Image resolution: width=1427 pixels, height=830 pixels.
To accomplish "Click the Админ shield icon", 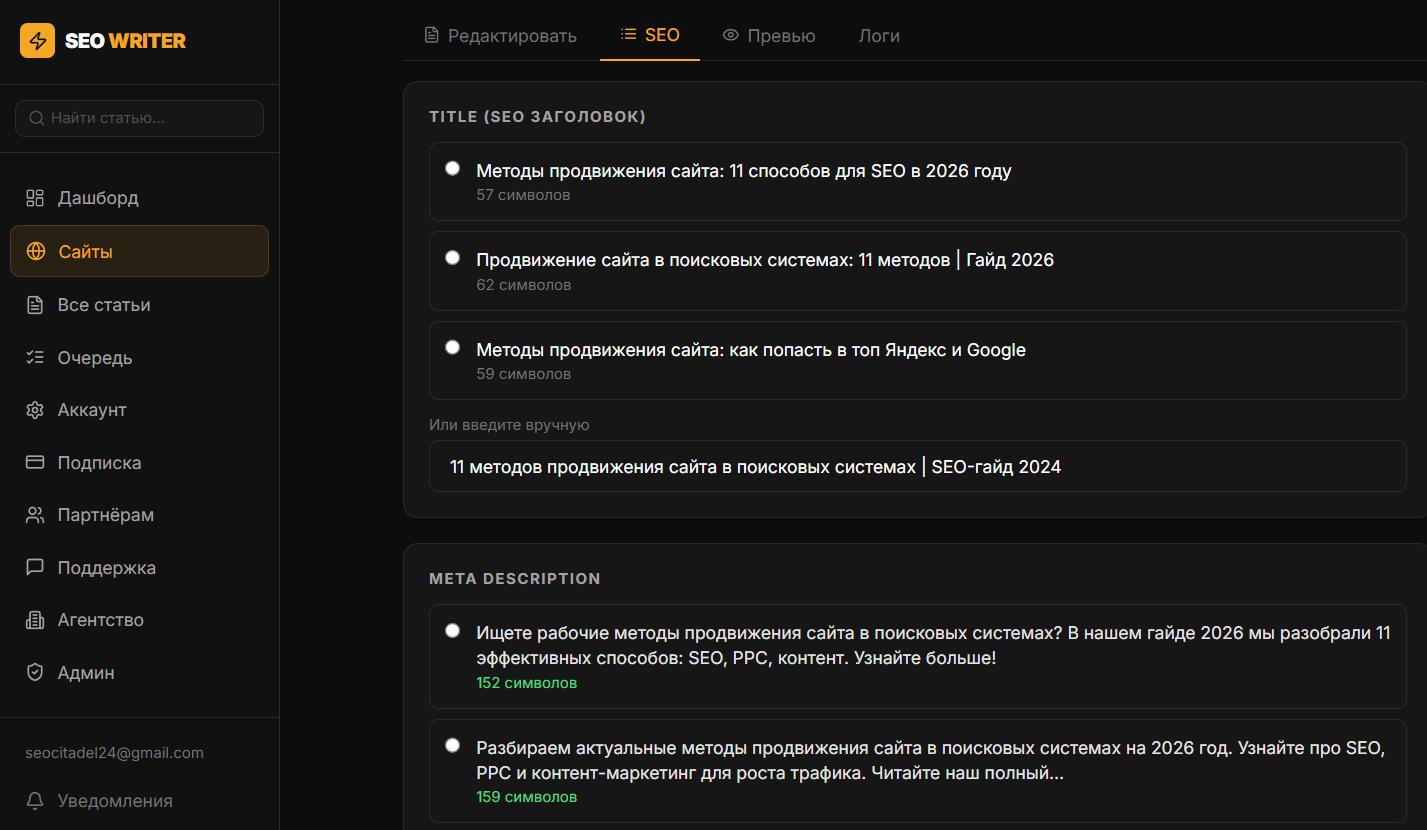I will click(35, 673).
